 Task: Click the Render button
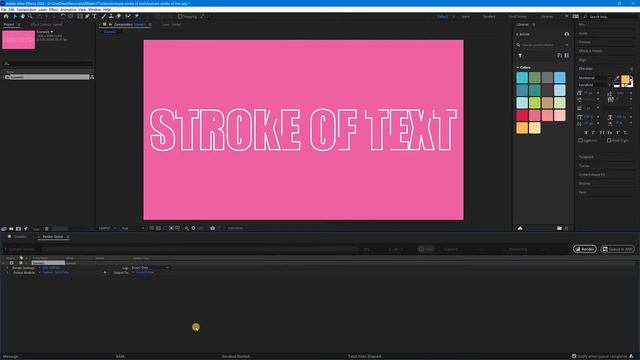point(584,249)
